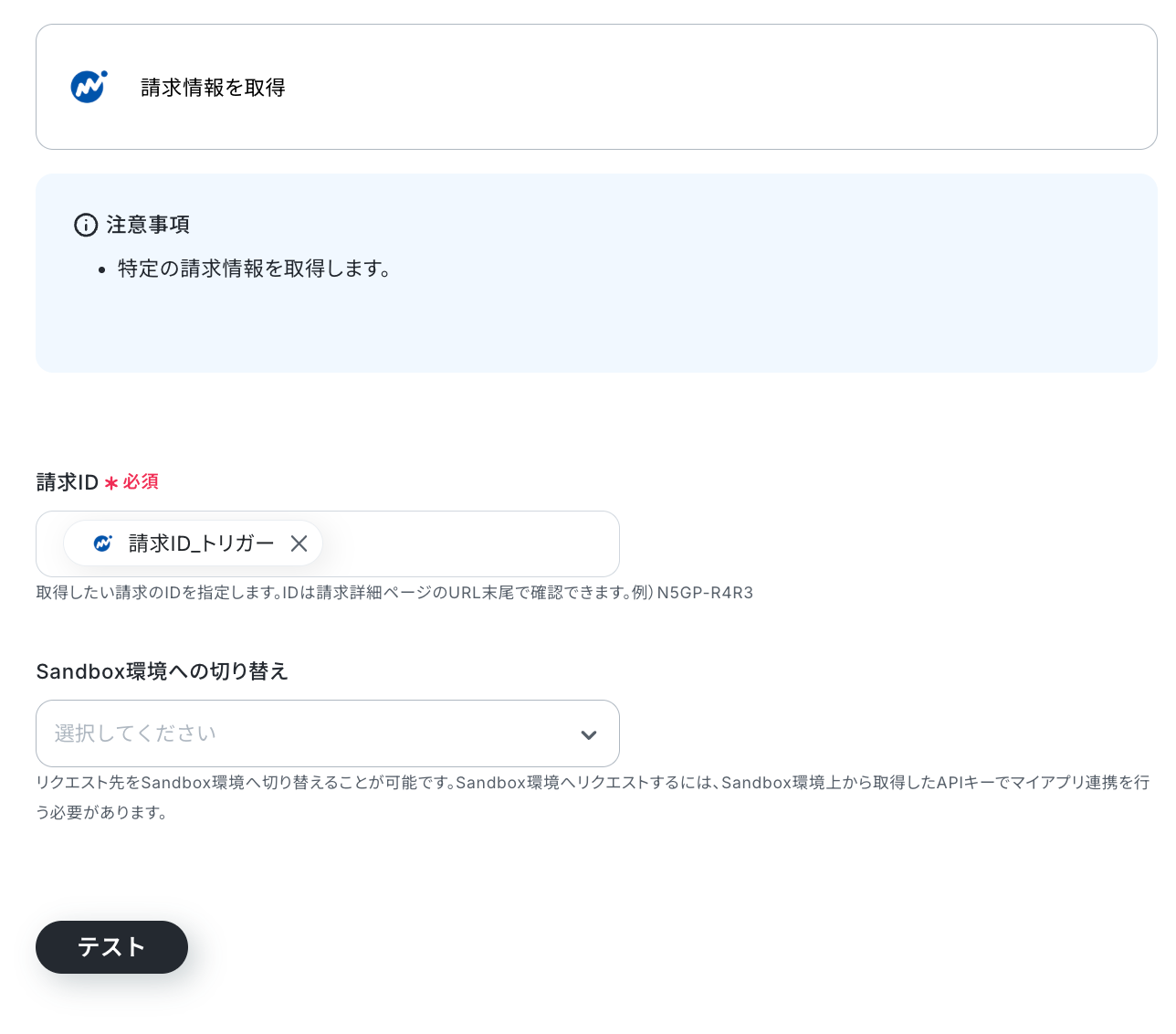Click the red 必須 required marker
1176x1034 pixels.
141,481
